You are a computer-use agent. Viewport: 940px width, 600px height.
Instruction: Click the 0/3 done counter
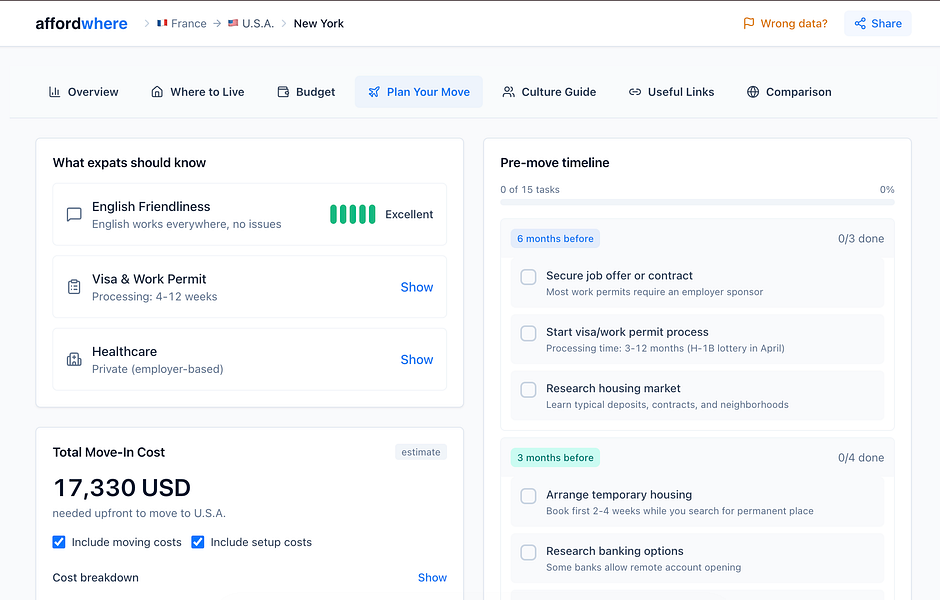[861, 239]
